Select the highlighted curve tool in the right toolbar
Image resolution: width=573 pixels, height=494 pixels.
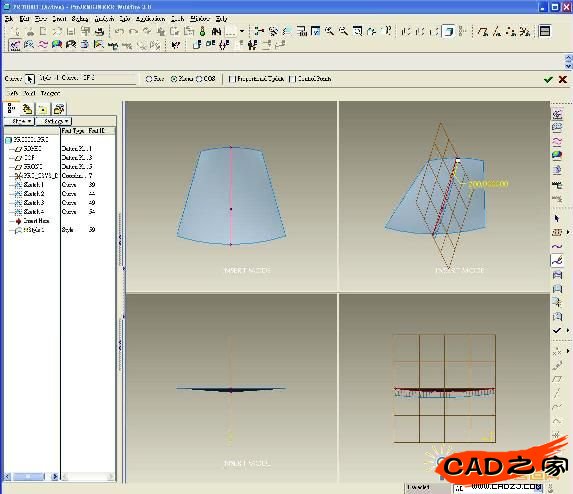click(557, 261)
